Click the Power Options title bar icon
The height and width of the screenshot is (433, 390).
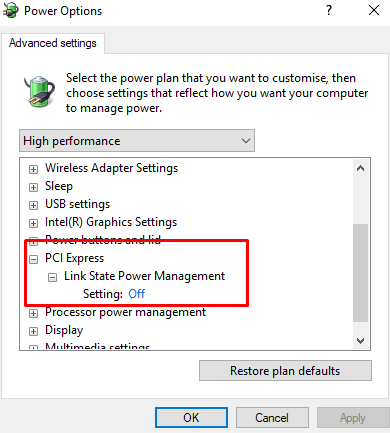point(11,11)
